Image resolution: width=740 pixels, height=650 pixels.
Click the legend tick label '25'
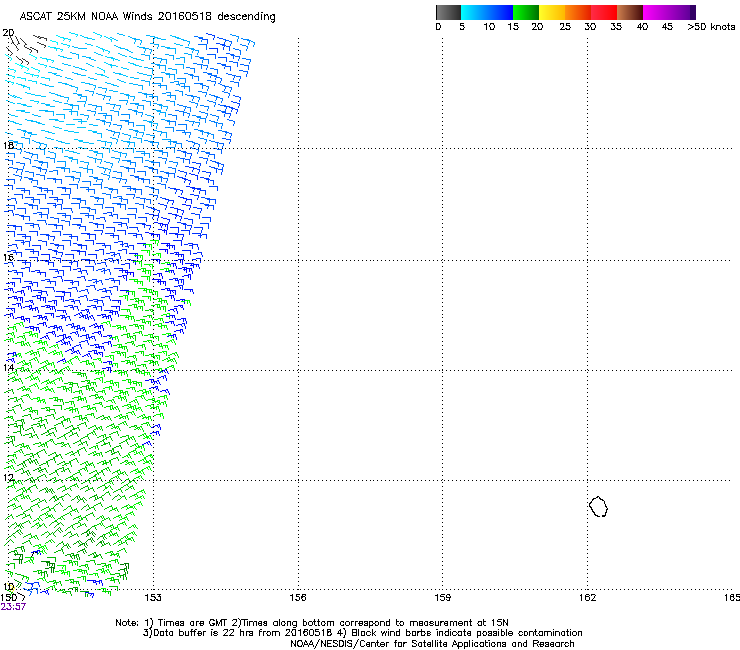tap(565, 27)
